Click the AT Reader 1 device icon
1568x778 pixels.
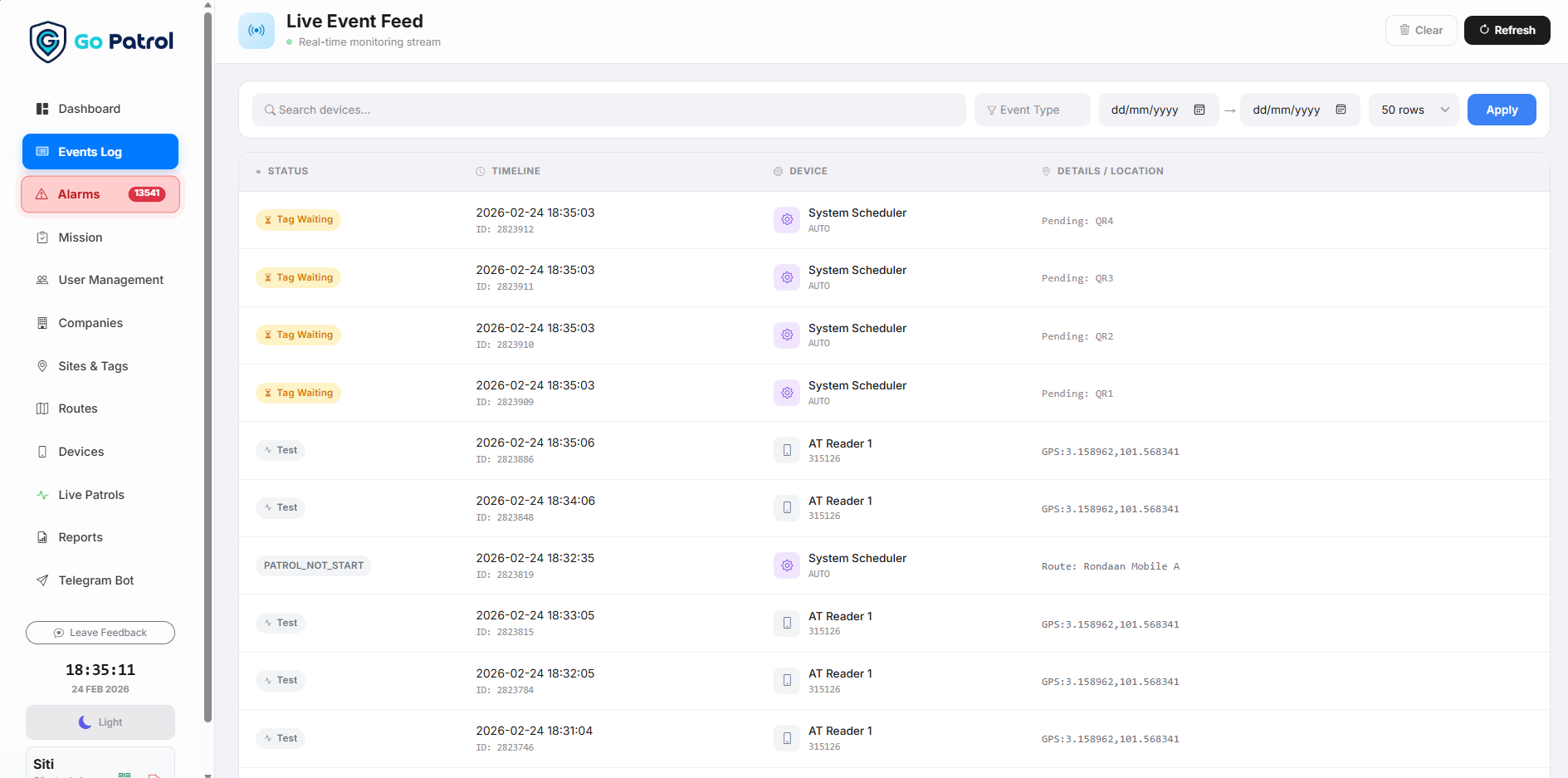(786, 449)
